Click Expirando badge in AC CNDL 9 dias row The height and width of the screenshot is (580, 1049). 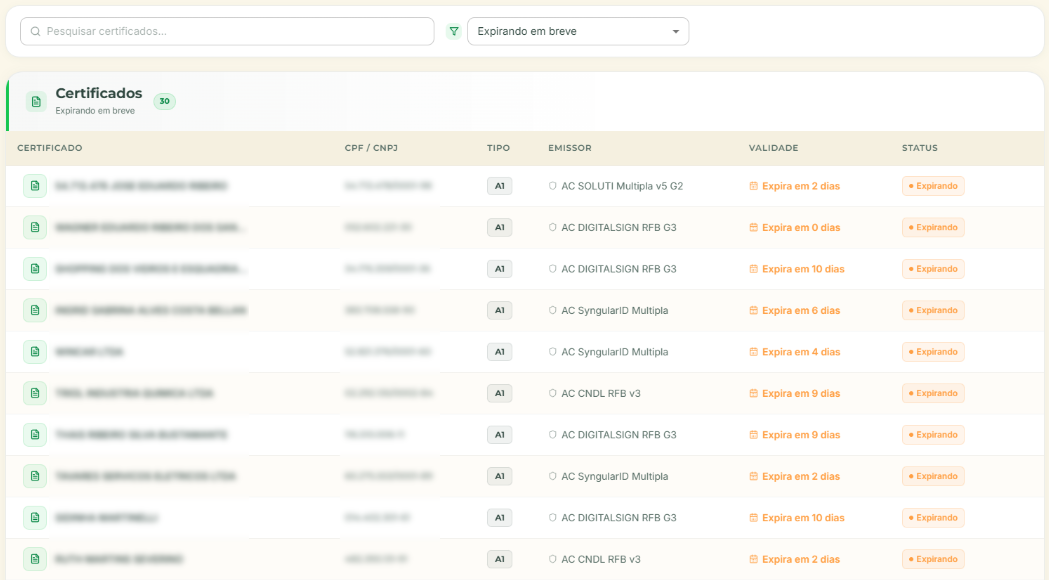pyautogui.click(x=933, y=393)
